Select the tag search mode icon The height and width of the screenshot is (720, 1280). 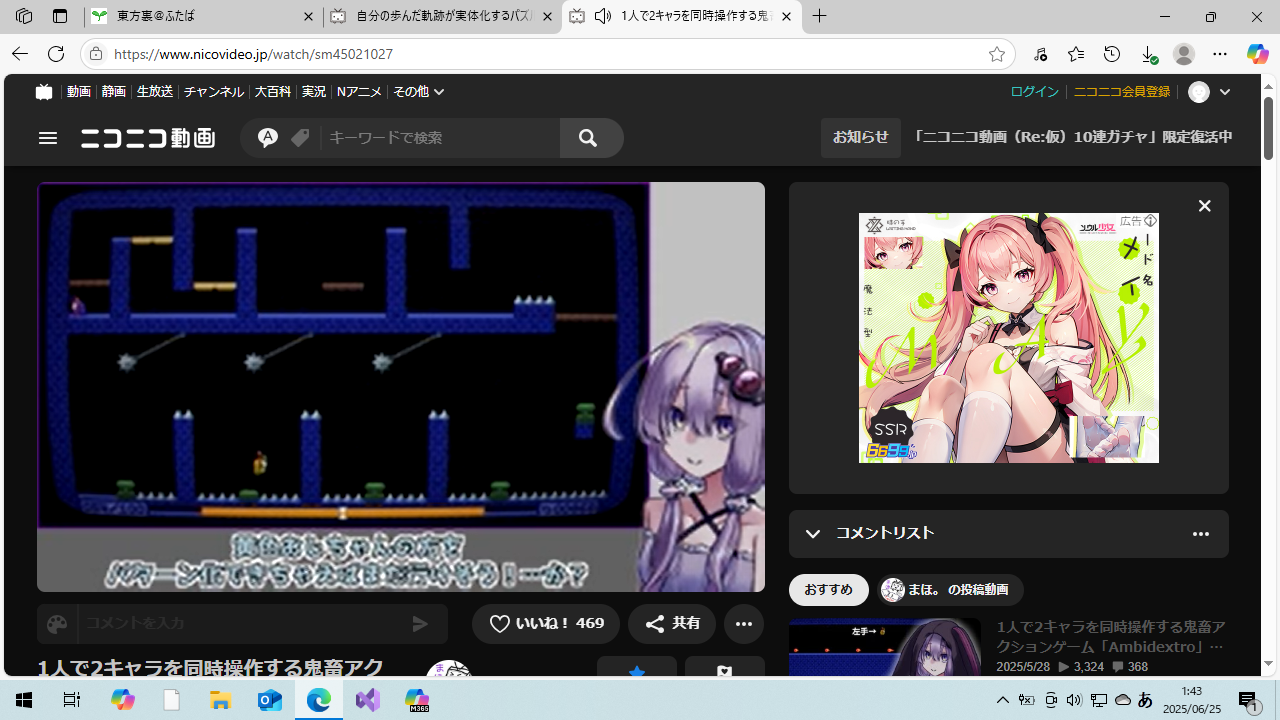(x=300, y=138)
